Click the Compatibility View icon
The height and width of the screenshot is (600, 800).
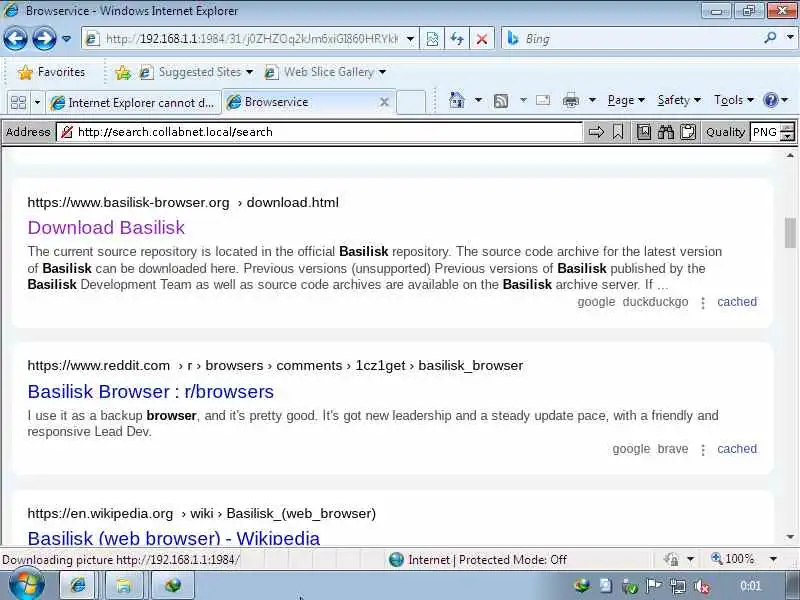point(432,39)
